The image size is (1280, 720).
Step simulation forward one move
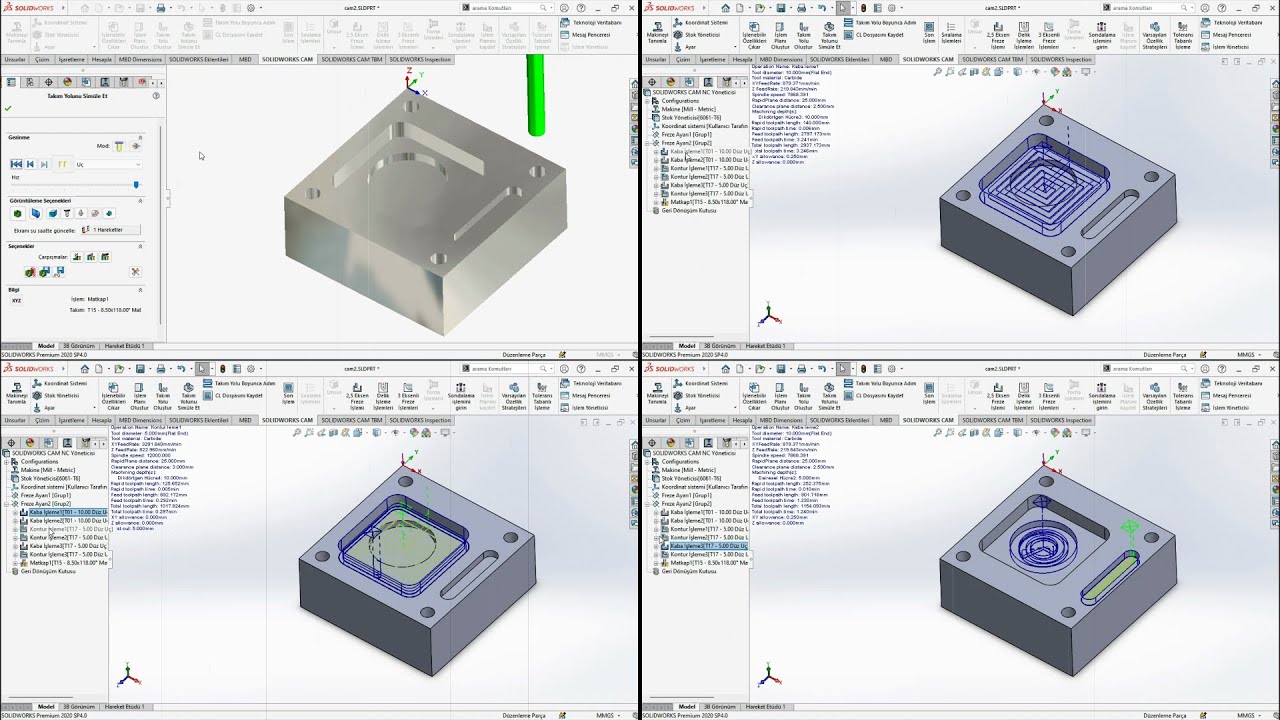coord(44,164)
